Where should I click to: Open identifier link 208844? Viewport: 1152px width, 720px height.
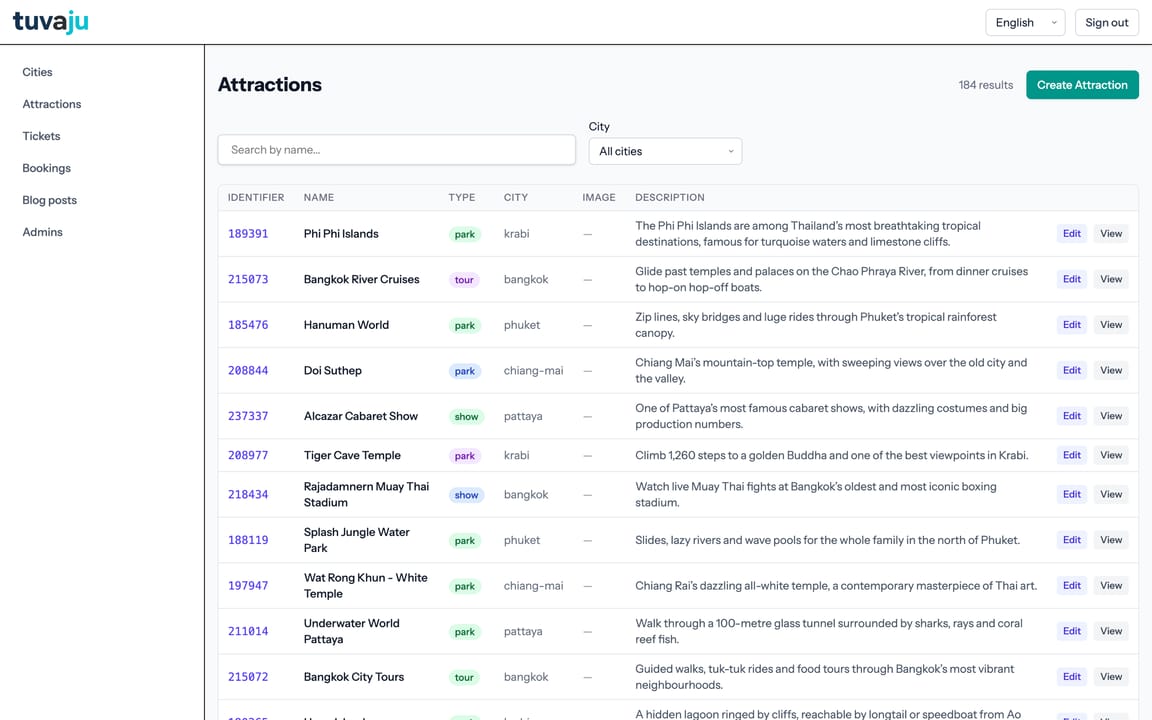click(248, 370)
